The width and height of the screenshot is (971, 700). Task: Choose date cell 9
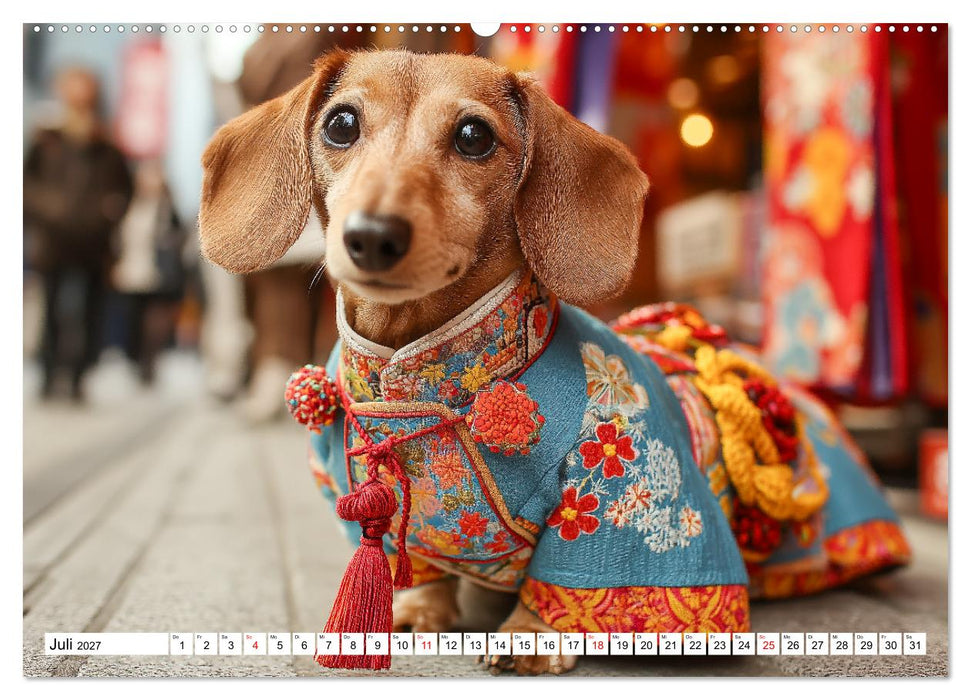coord(377,644)
